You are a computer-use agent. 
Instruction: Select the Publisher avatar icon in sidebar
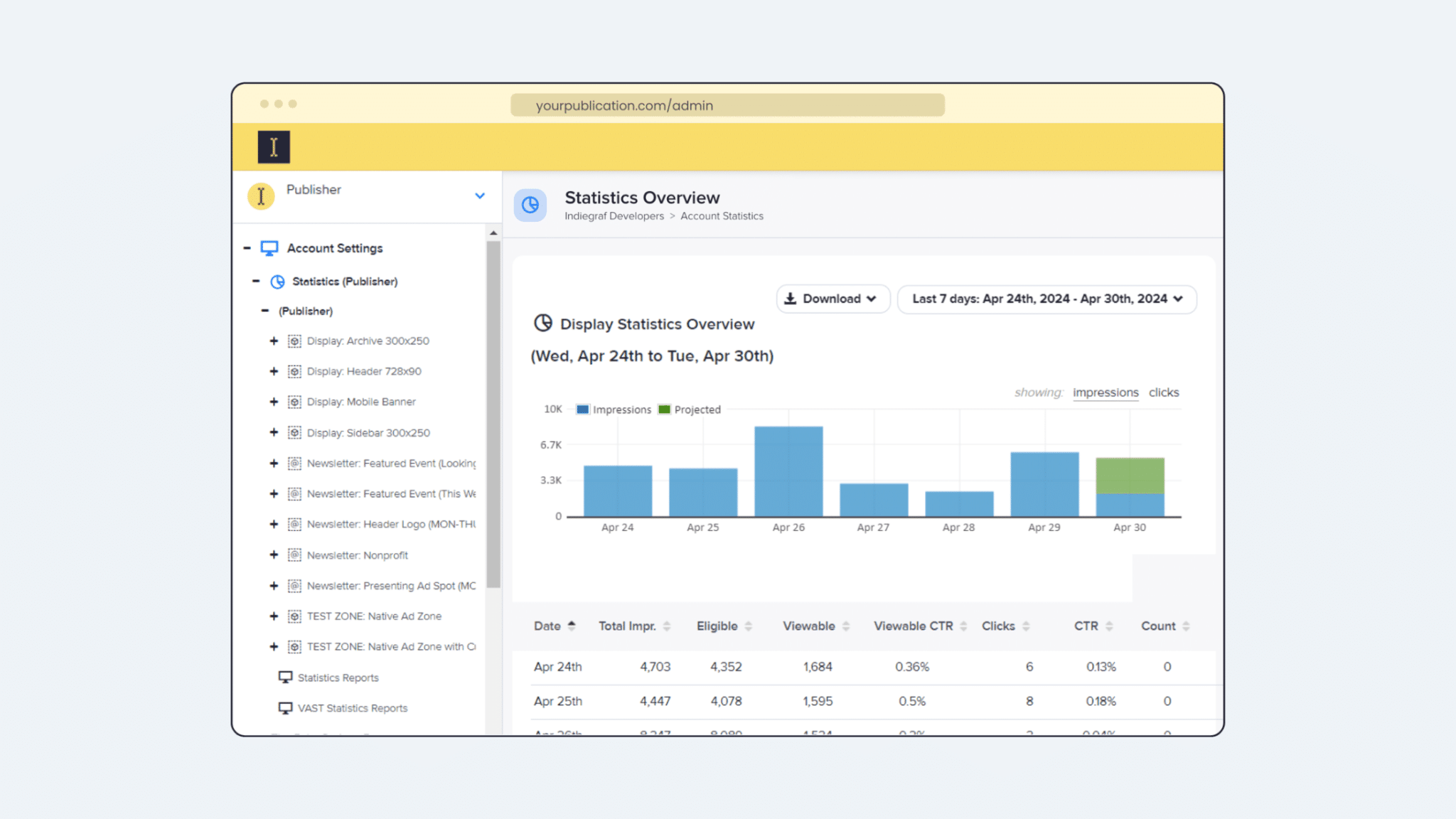pos(260,196)
